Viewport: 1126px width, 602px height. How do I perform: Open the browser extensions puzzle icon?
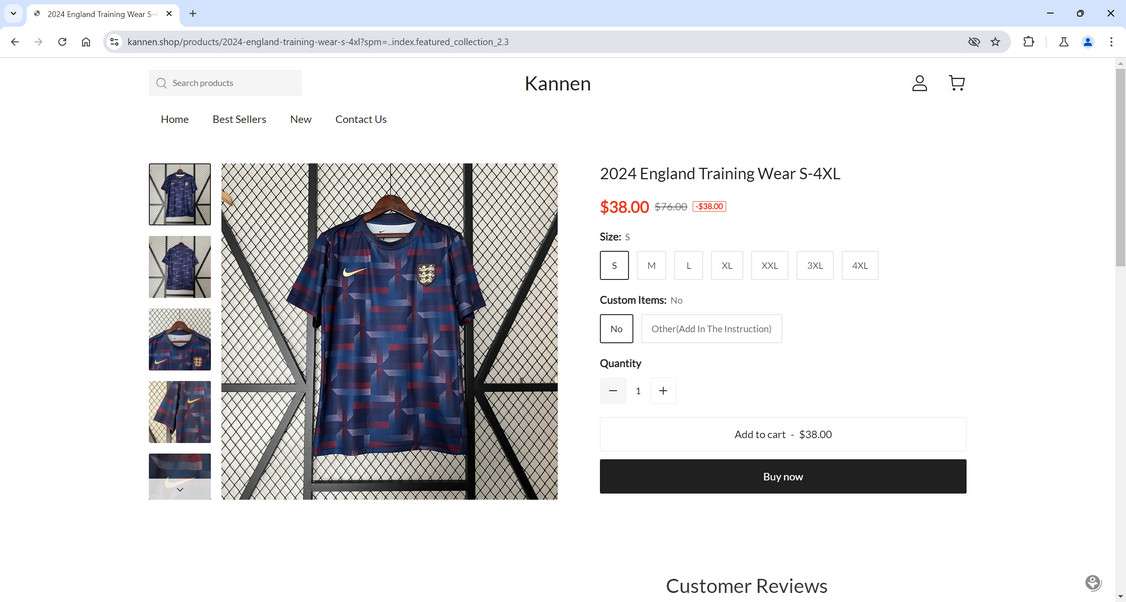(1028, 42)
